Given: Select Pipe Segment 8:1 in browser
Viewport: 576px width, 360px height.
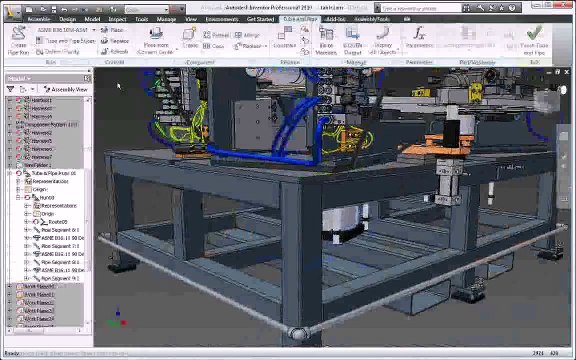Looking at the screenshot, I should (x=60, y=262).
